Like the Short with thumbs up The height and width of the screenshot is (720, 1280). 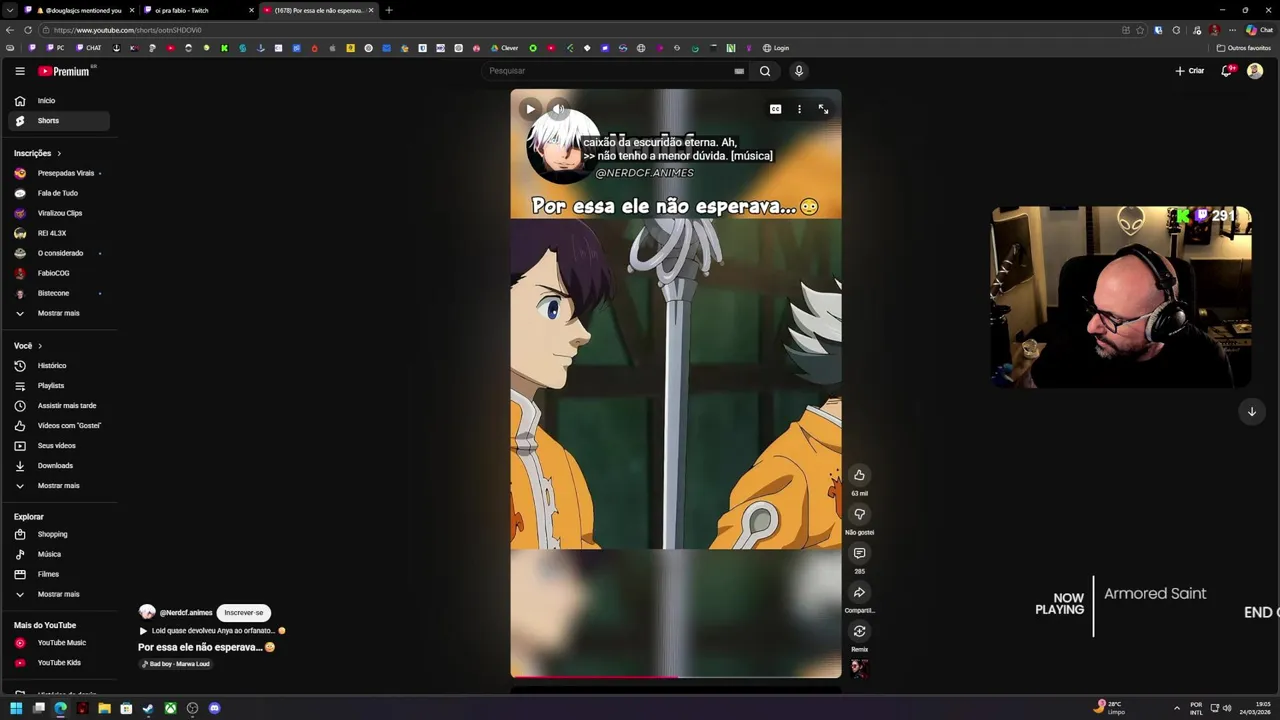pos(859,475)
